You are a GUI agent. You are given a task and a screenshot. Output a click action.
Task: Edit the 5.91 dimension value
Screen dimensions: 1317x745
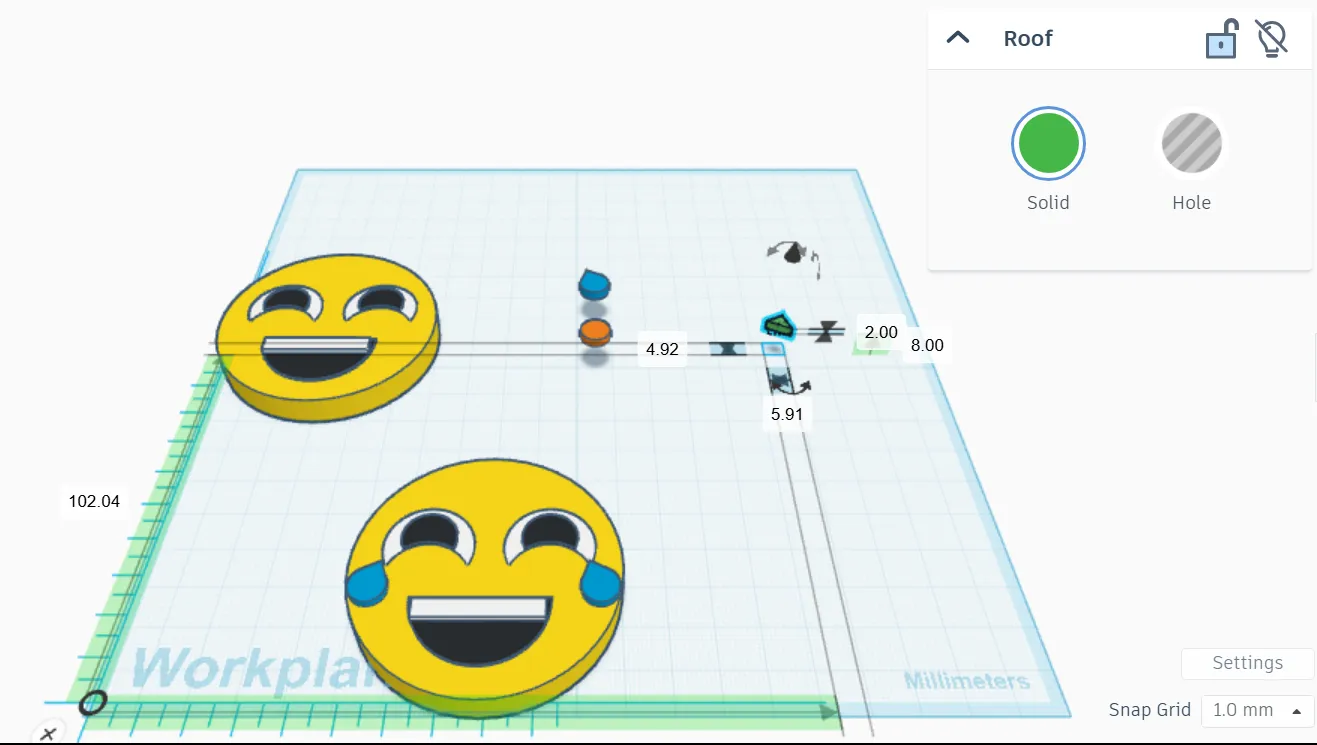(787, 413)
